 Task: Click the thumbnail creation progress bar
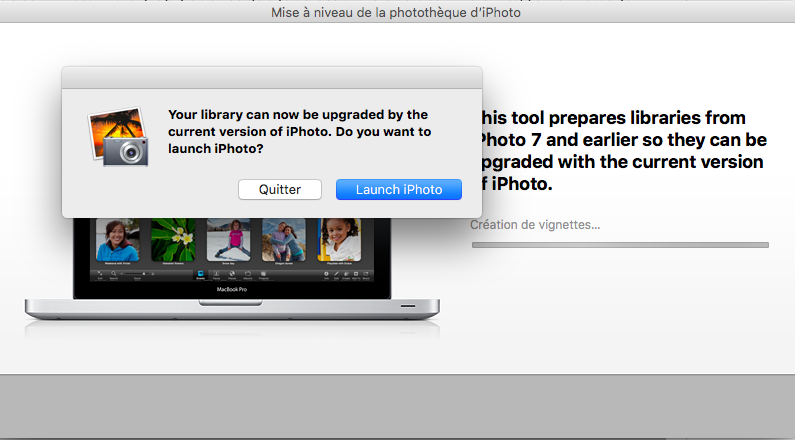620,245
